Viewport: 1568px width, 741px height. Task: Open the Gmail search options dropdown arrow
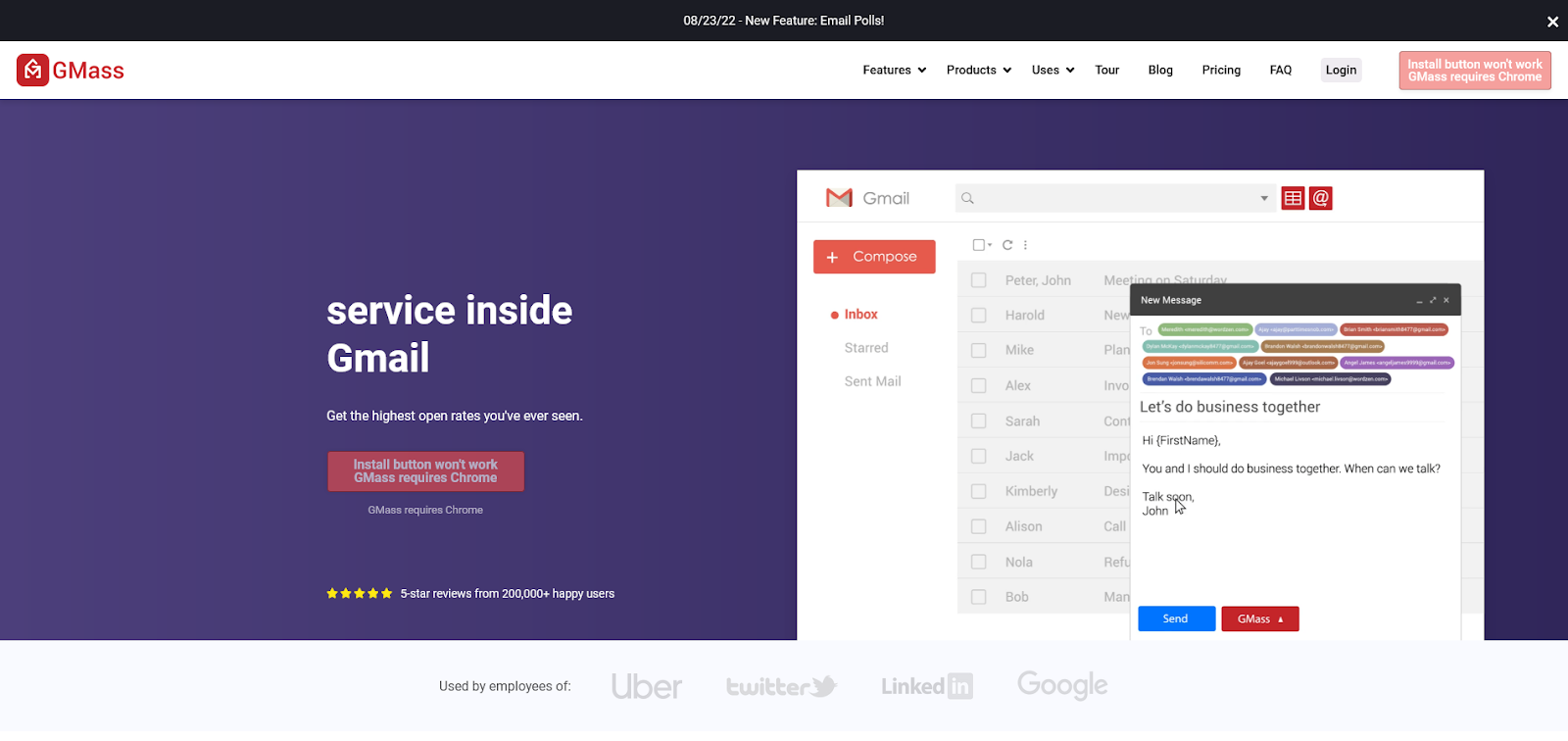[x=1264, y=199]
